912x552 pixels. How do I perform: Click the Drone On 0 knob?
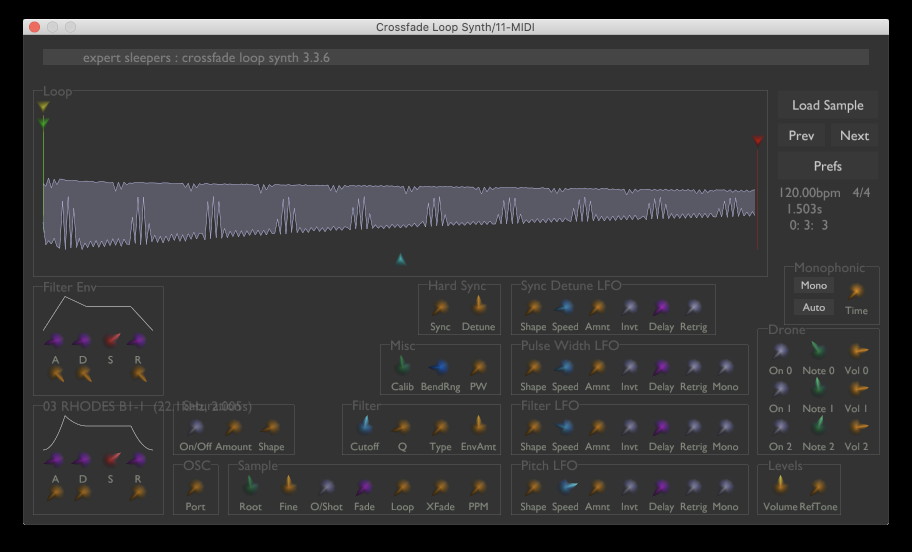pyautogui.click(x=780, y=351)
